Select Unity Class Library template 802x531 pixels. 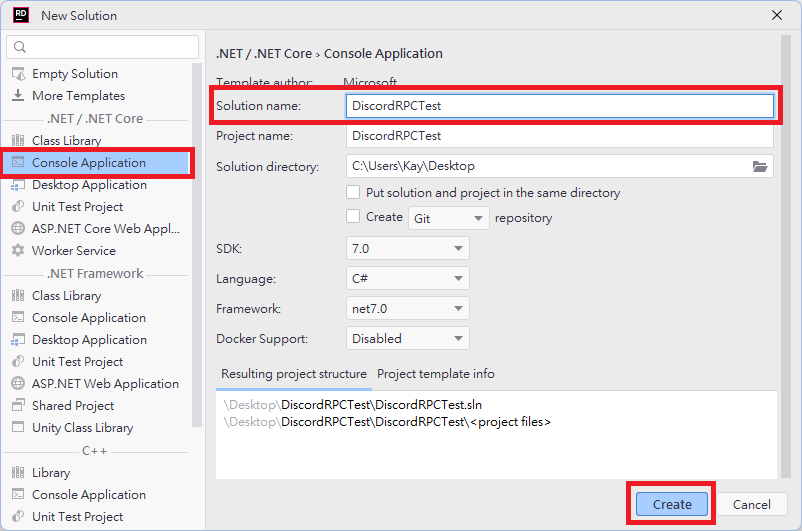[82, 428]
